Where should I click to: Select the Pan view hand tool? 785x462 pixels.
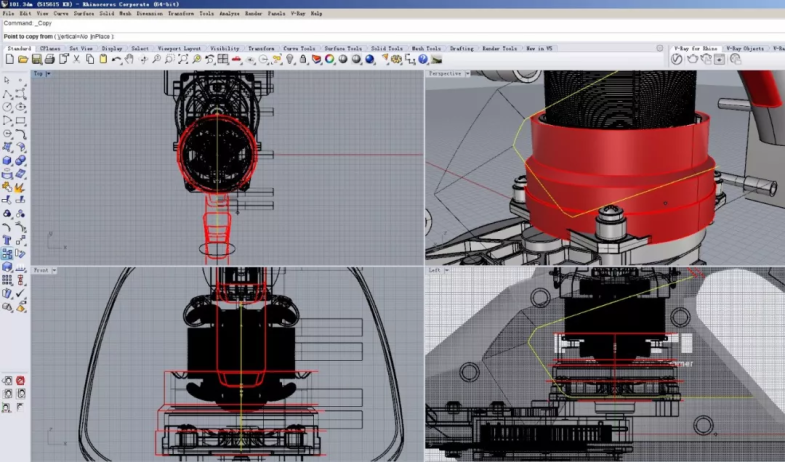point(131,60)
